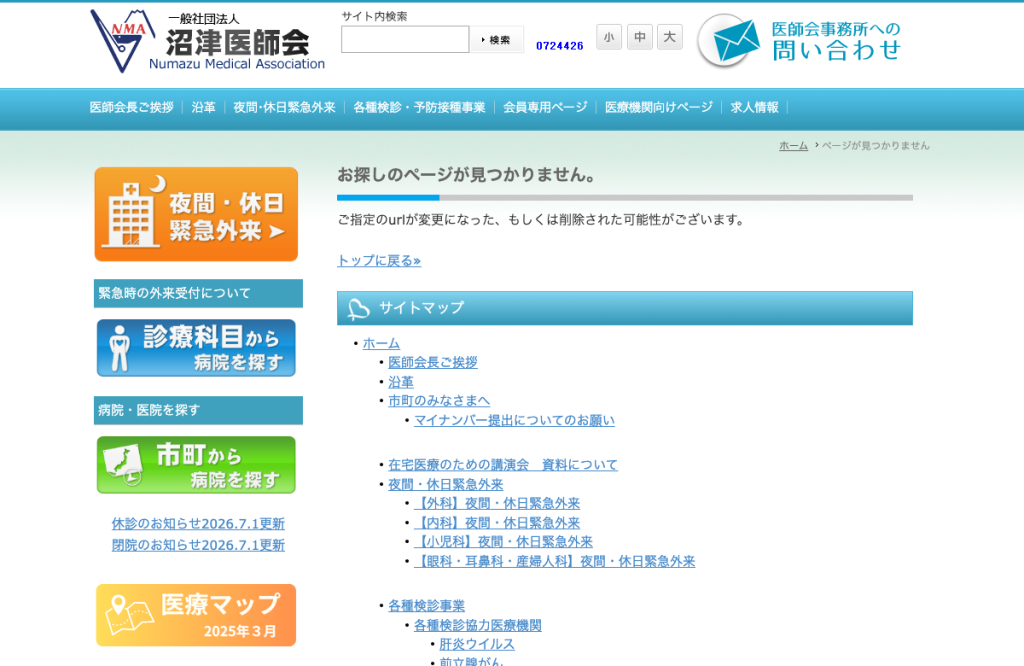Open the 夜間・休日緊急外来 orange banner

pos(196,214)
